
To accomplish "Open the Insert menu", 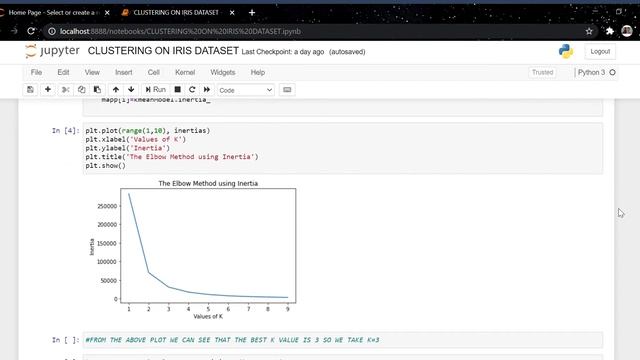I will [x=124, y=72].
